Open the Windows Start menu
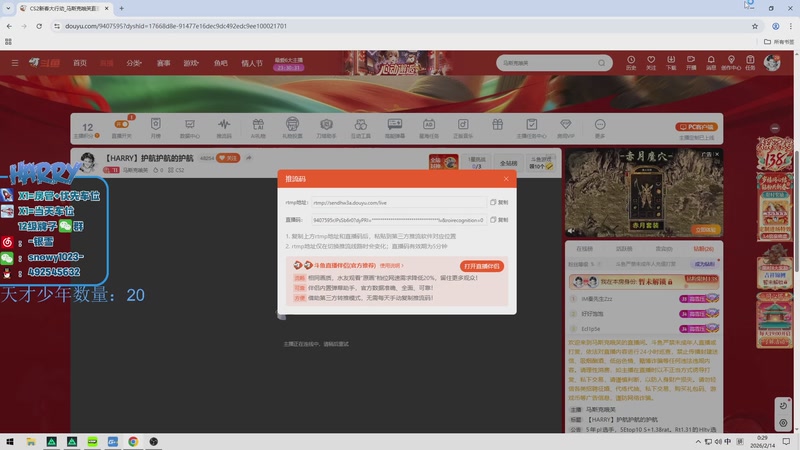 tap(10, 441)
